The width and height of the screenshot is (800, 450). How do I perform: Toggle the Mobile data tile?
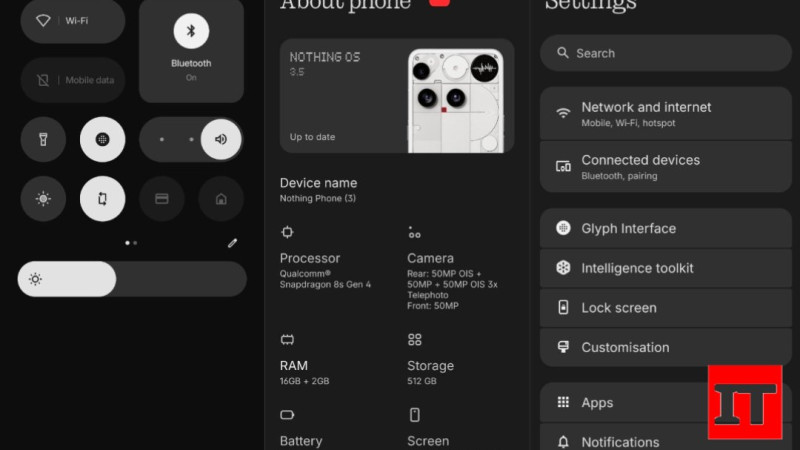tap(72, 80)
